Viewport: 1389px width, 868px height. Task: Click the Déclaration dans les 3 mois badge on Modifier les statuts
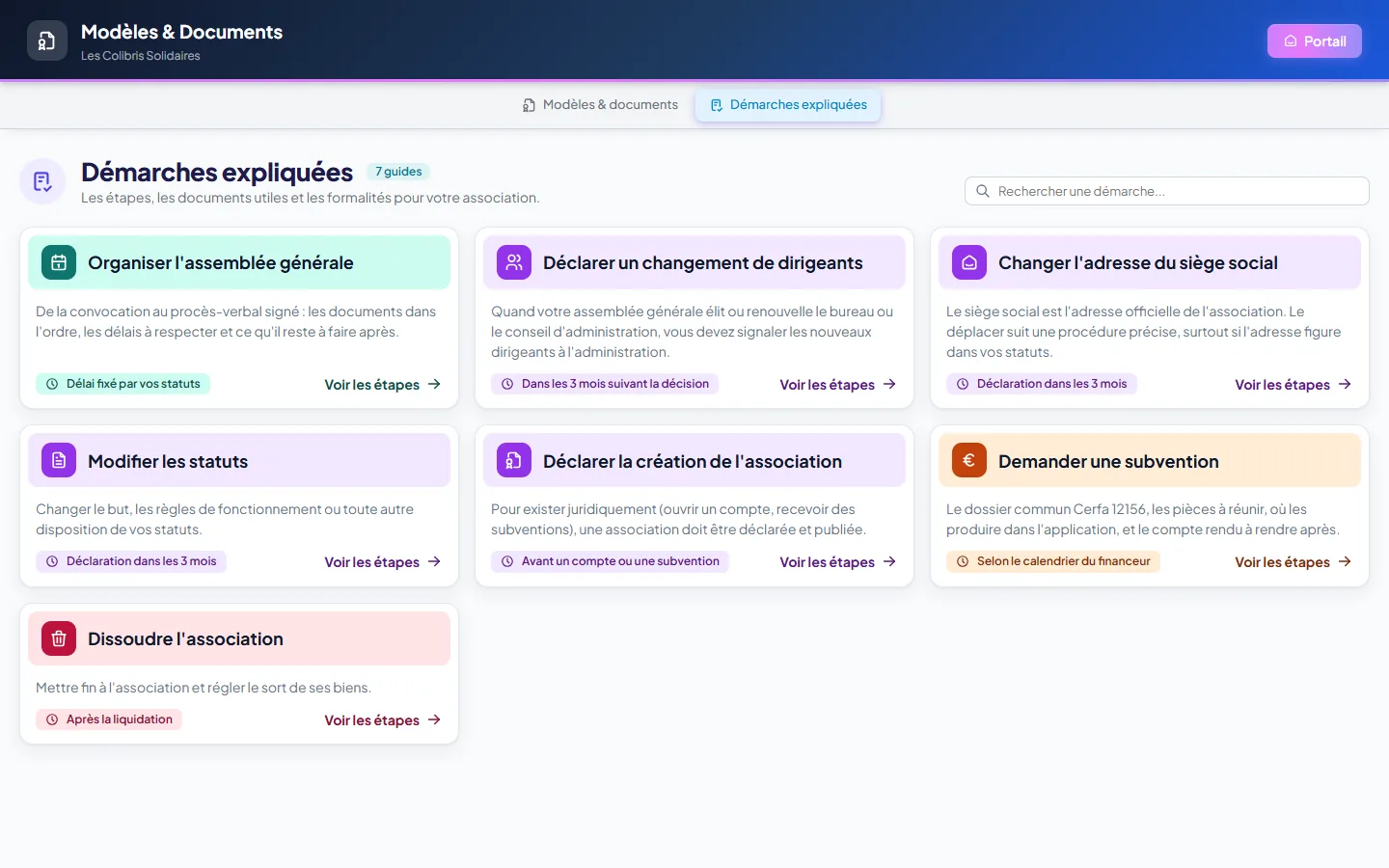coord(131,561)
